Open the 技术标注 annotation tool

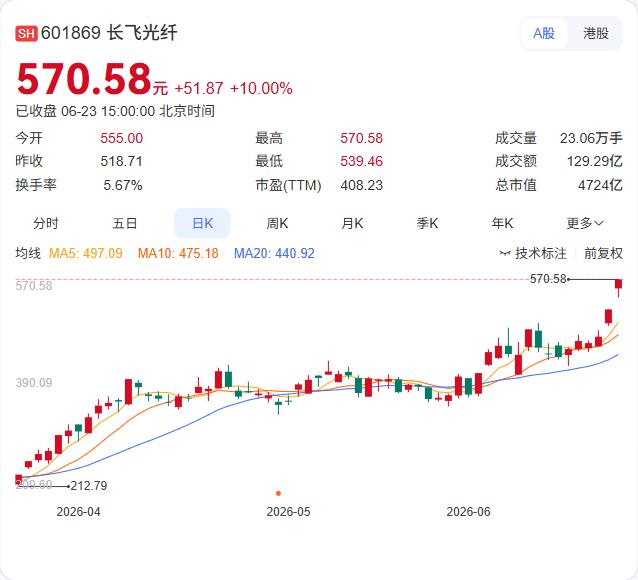coord(533,253)
